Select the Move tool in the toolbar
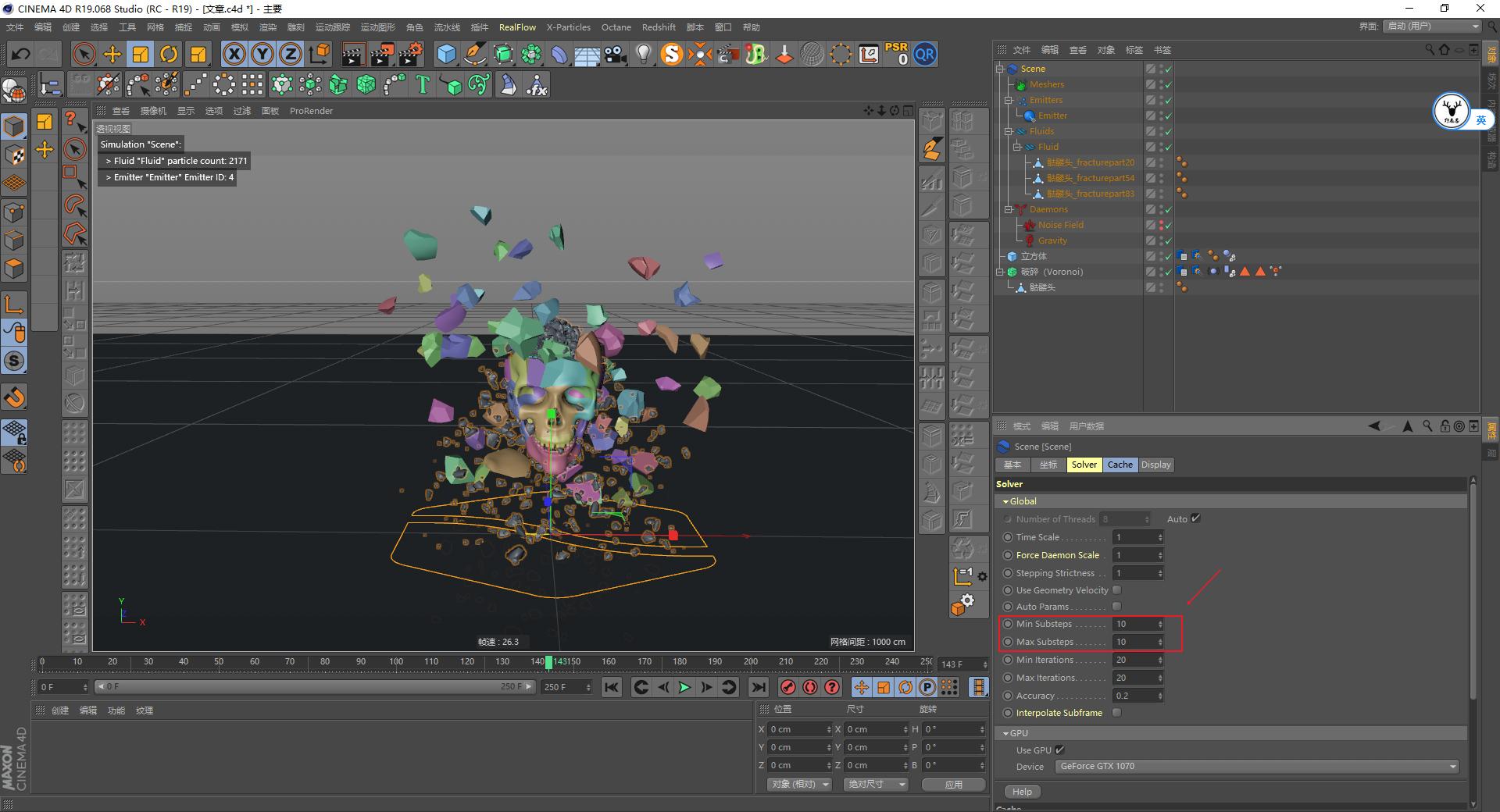 coord(112,54)
